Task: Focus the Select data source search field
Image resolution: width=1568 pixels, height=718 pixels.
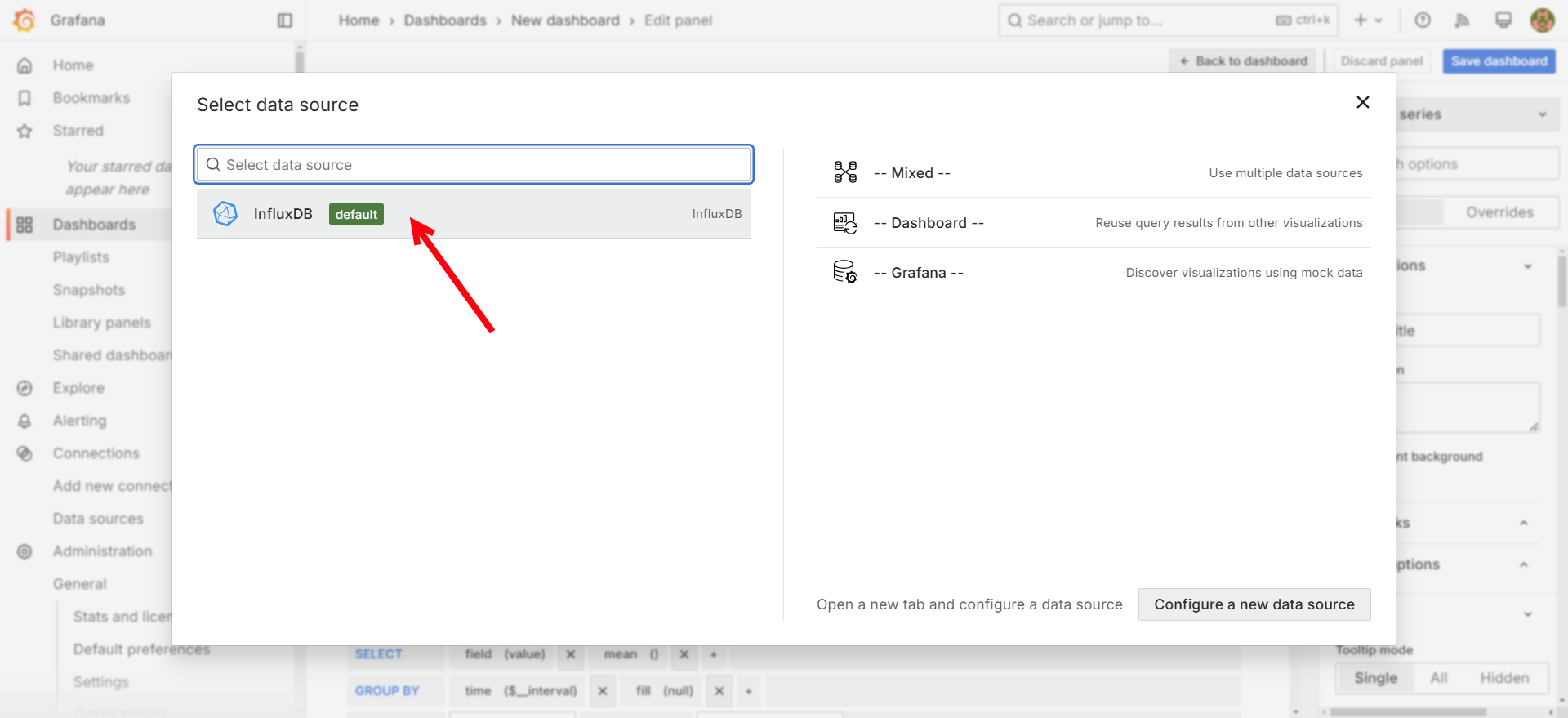Action: [x=474, y=165]
